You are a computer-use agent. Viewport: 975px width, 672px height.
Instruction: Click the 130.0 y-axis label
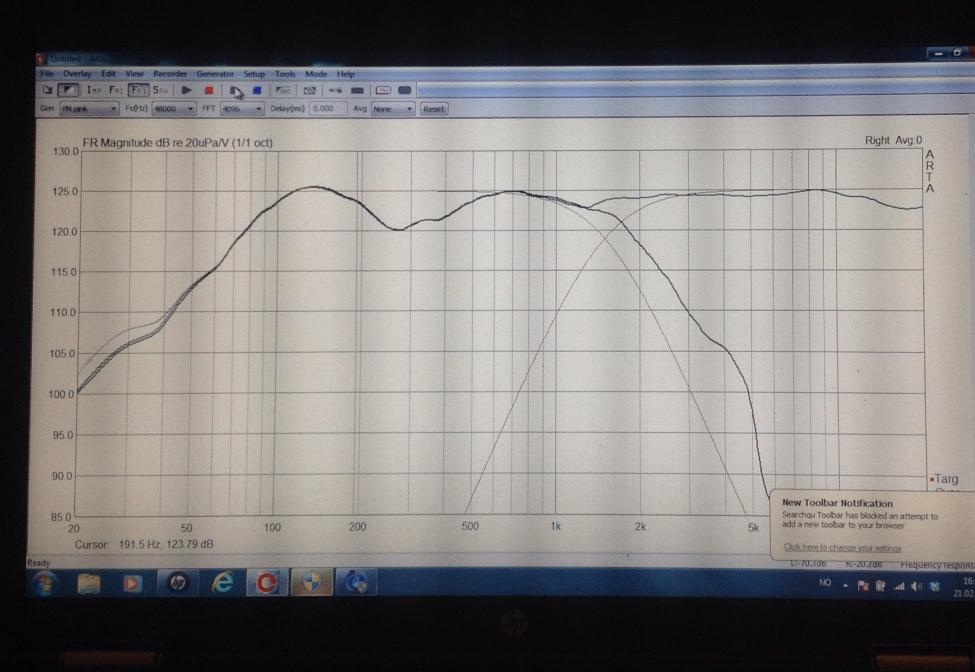click(x=65, y=152)
